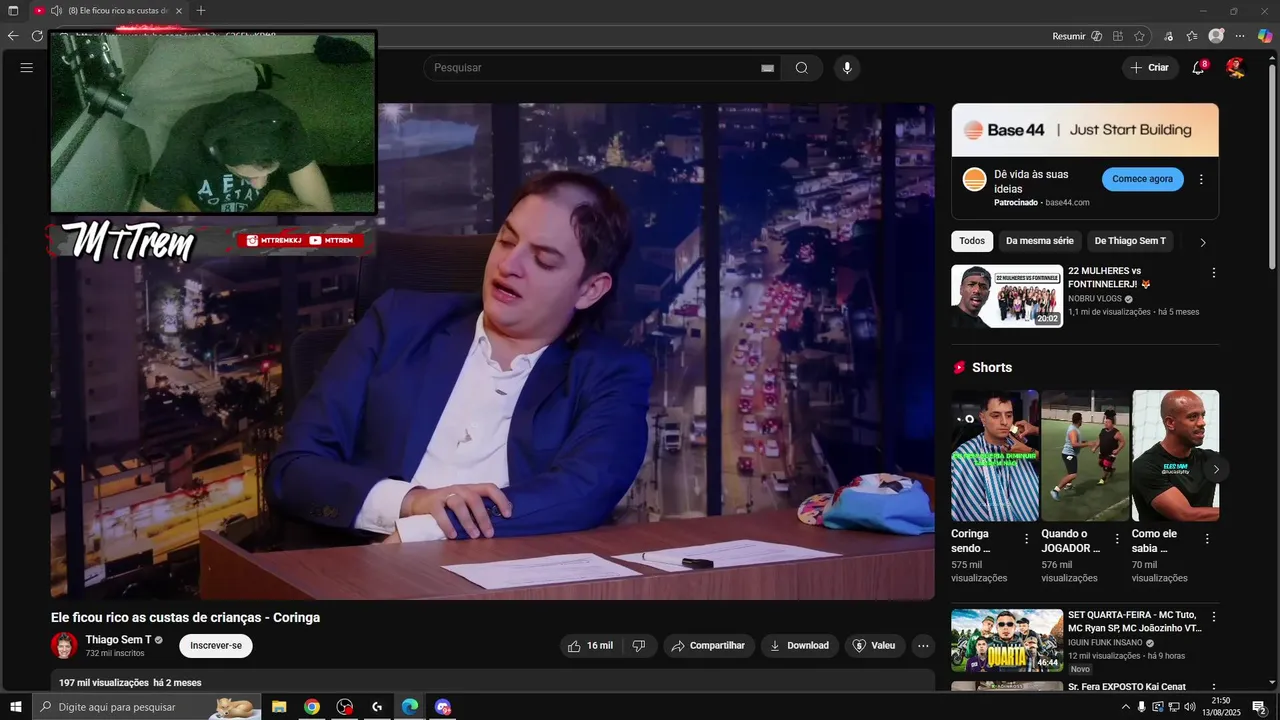
Task: Show next Shorts with arrow
Action: (x=1216, y=469)
